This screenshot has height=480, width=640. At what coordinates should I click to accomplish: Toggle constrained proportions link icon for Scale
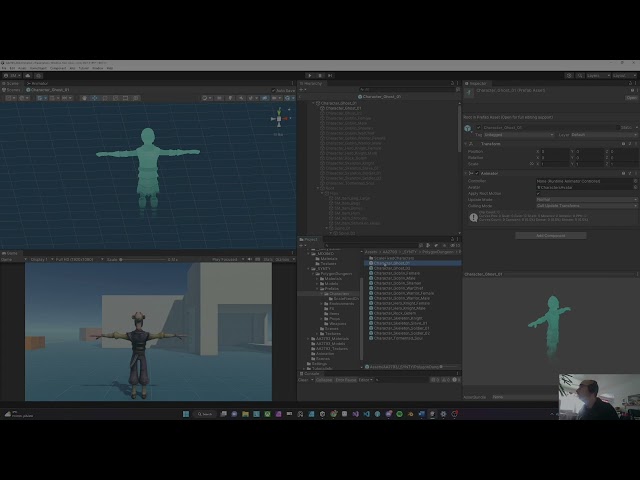(531, 164)
